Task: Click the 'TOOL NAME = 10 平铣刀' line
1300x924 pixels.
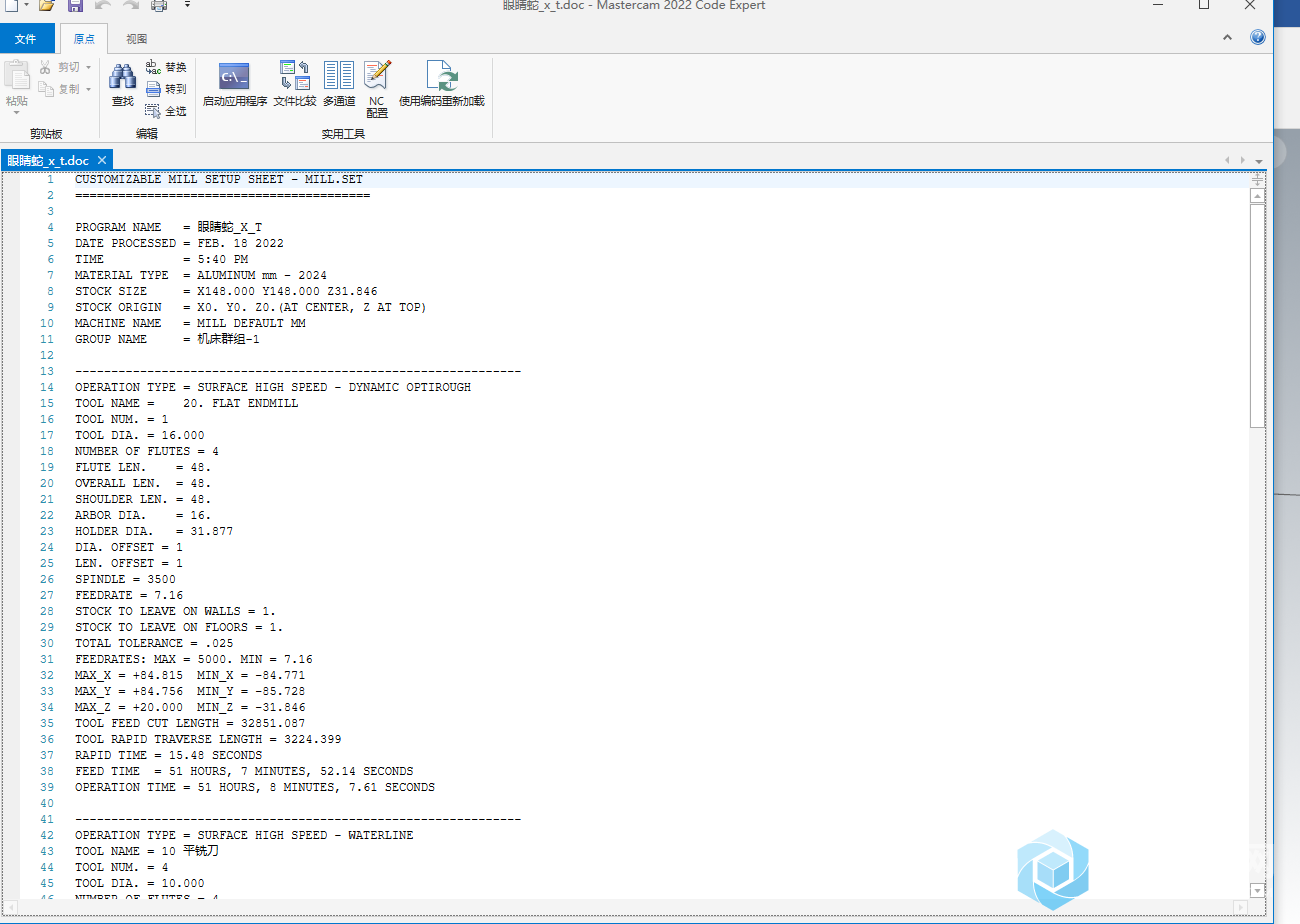Action: click(x=146, y=851)
